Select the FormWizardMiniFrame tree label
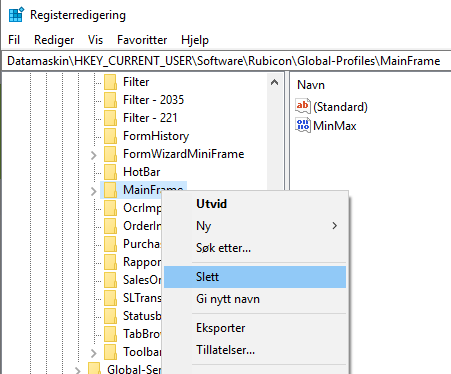Viewport: 451px width, 374px height. pos(184,154)
